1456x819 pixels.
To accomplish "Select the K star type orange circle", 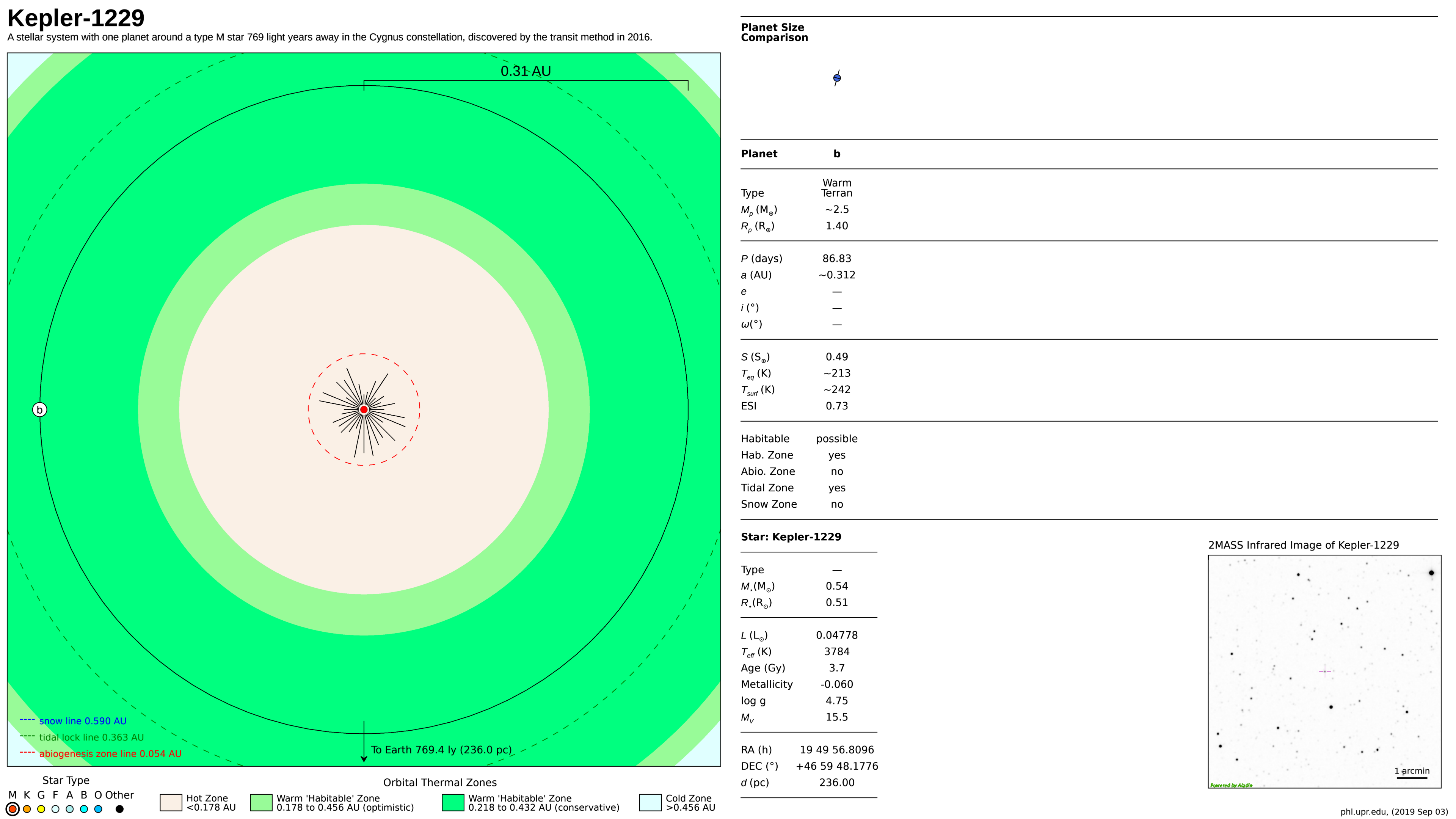I will 27,809.
